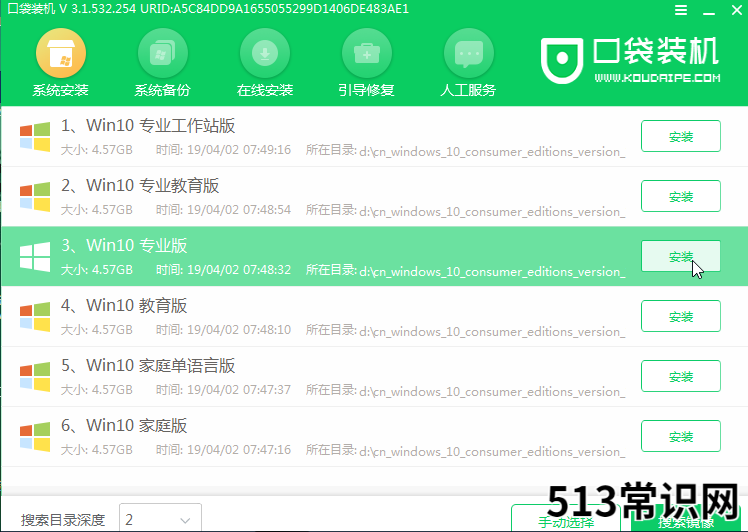Click the WWW.KOUDAIPE.COM website text
748x532 pixels.
(x=657, y=78)
